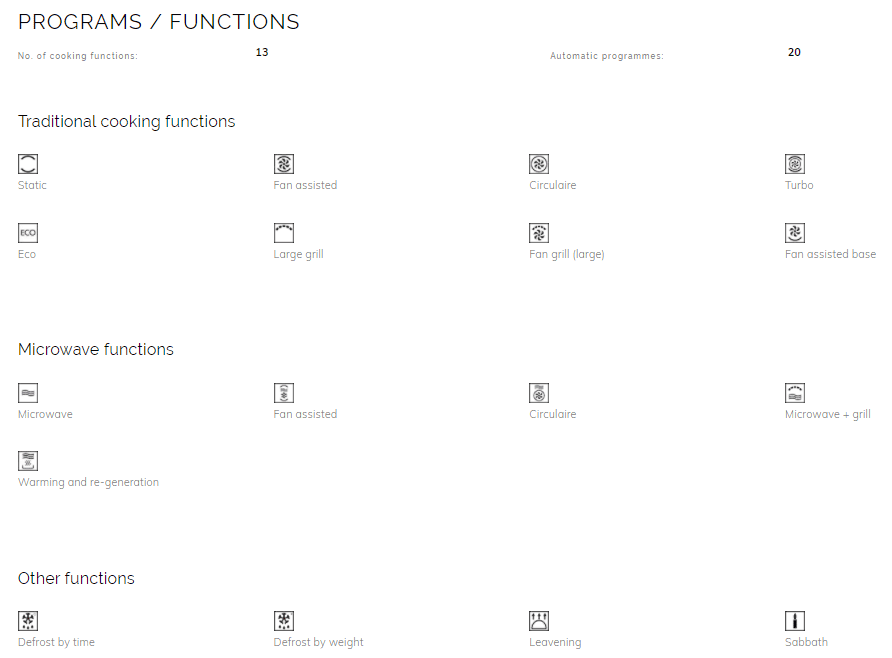
Task: Select the Fan assisted base icon
Action: [x=795, y=233]
